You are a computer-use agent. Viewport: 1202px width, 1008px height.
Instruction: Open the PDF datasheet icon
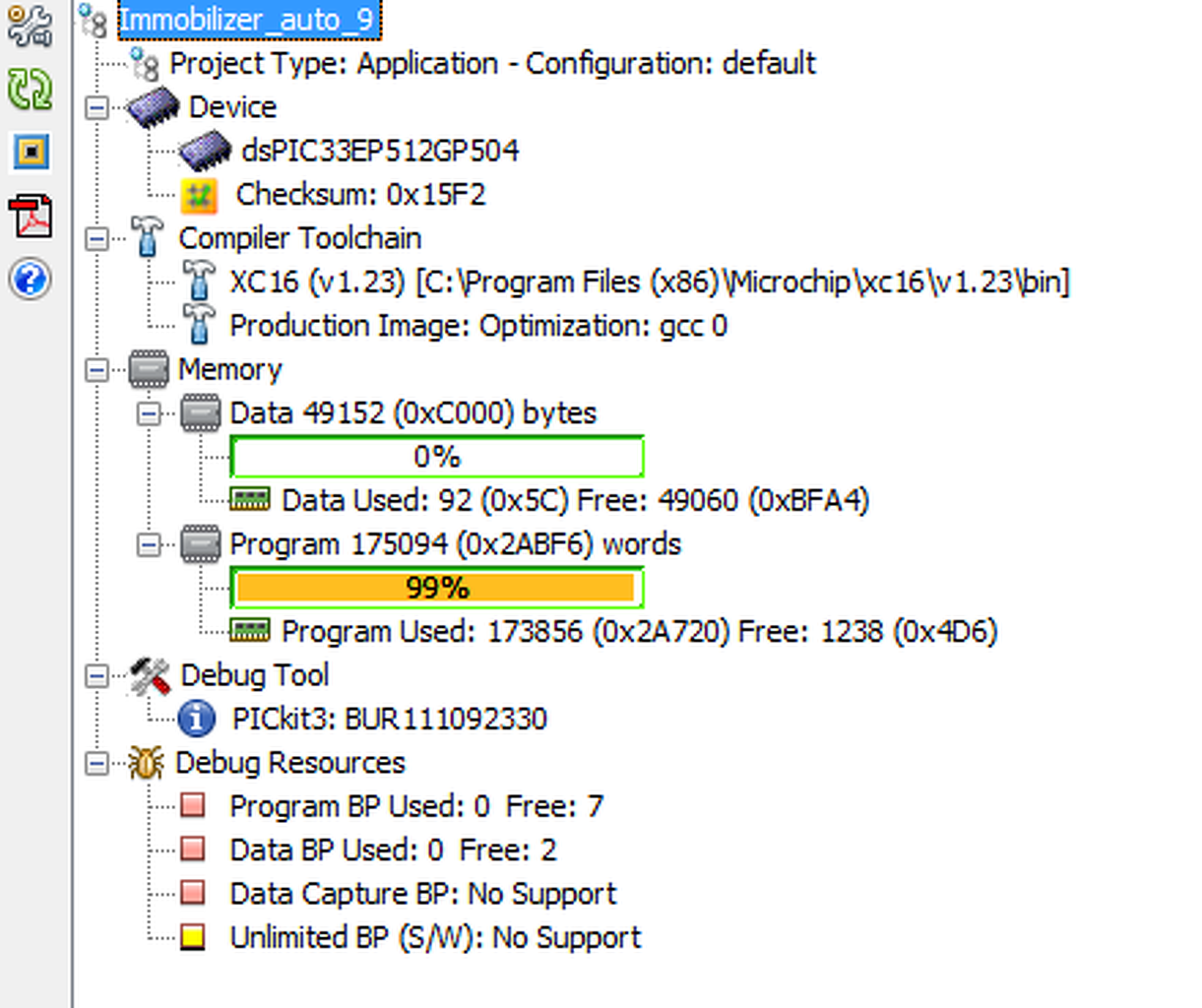click(x=32, y=217)
